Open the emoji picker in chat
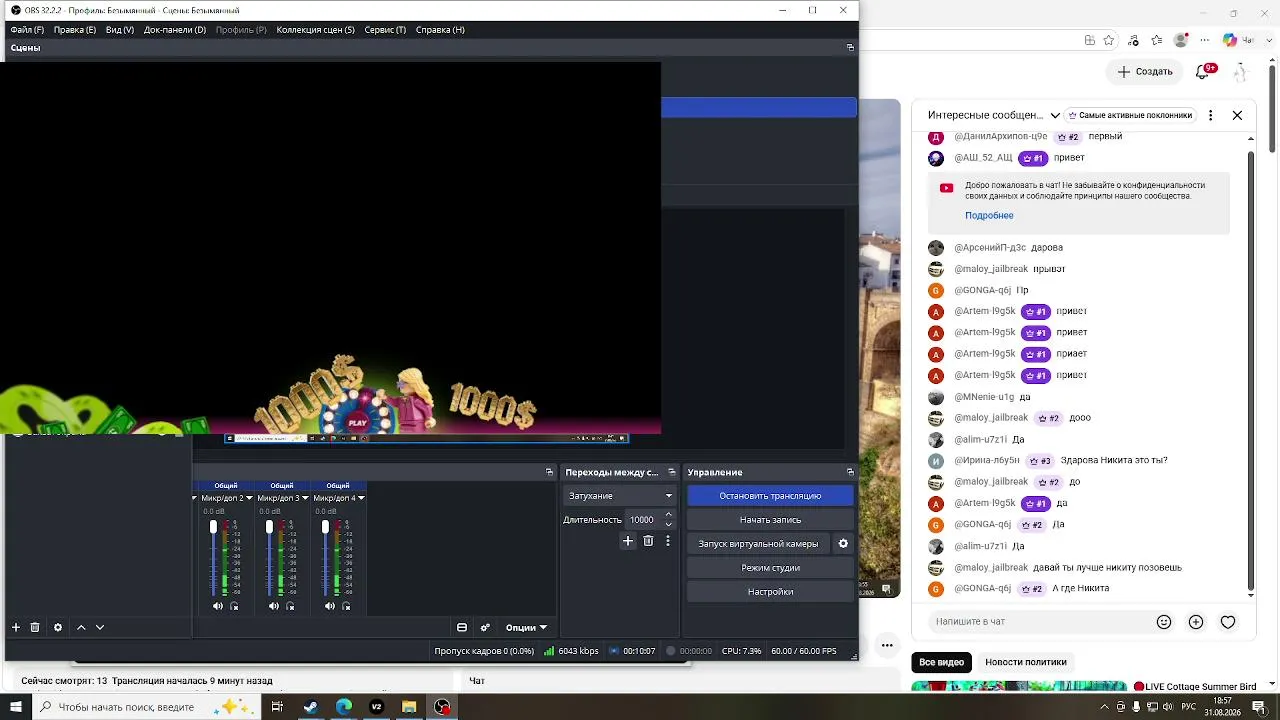The height and width of the screenshot is (720, 1280). pos(1164,622)
